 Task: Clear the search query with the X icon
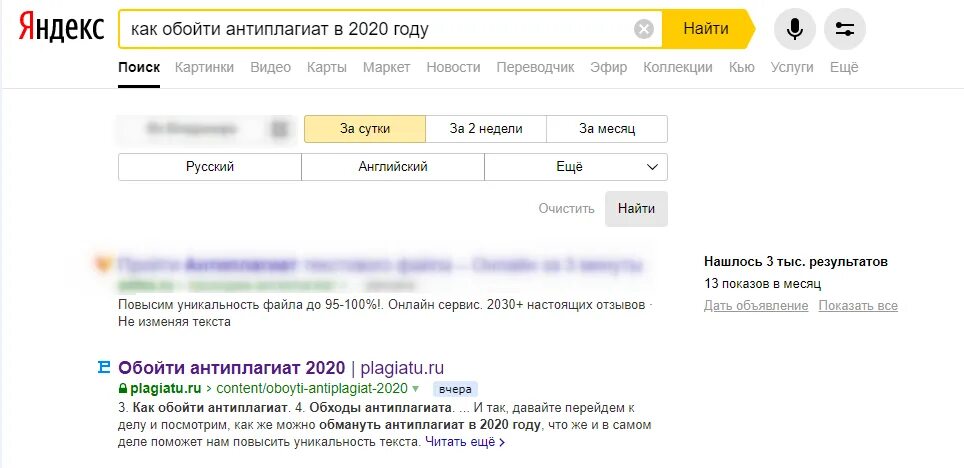[x=644, y=29]
